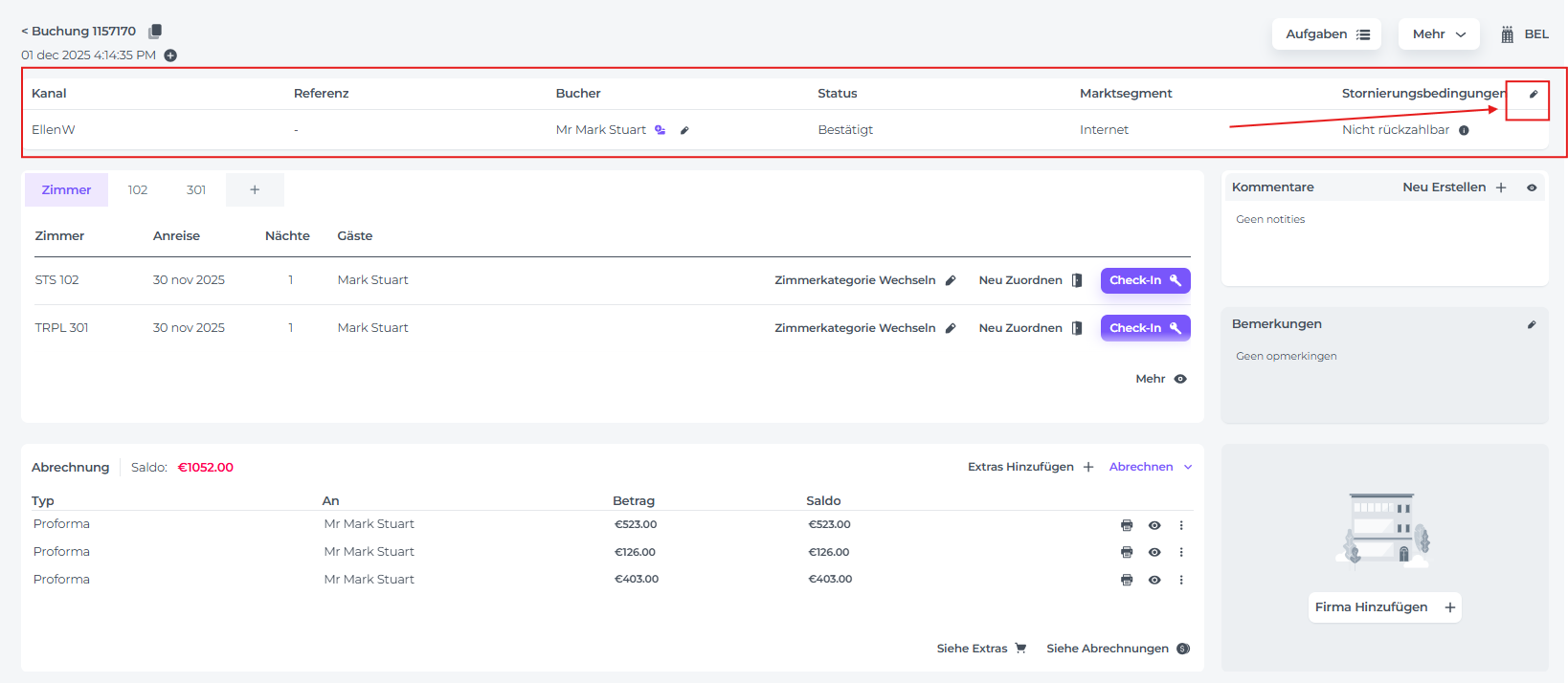Open the Mehr dropdown at the top

(1439, 34)
